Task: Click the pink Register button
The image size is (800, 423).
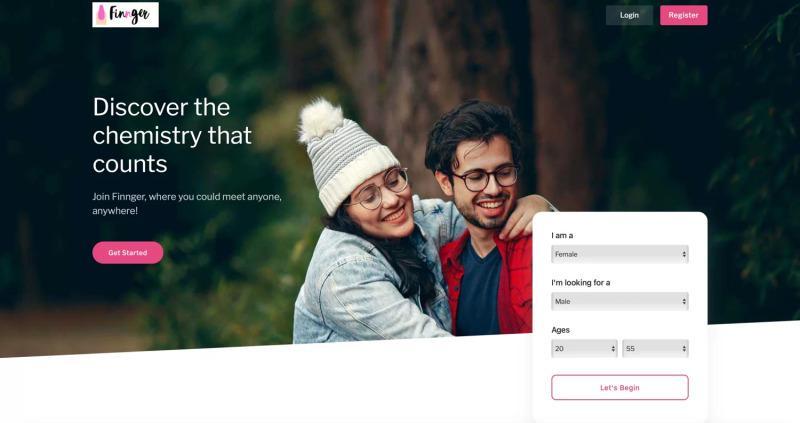Action: click(684, 15)
